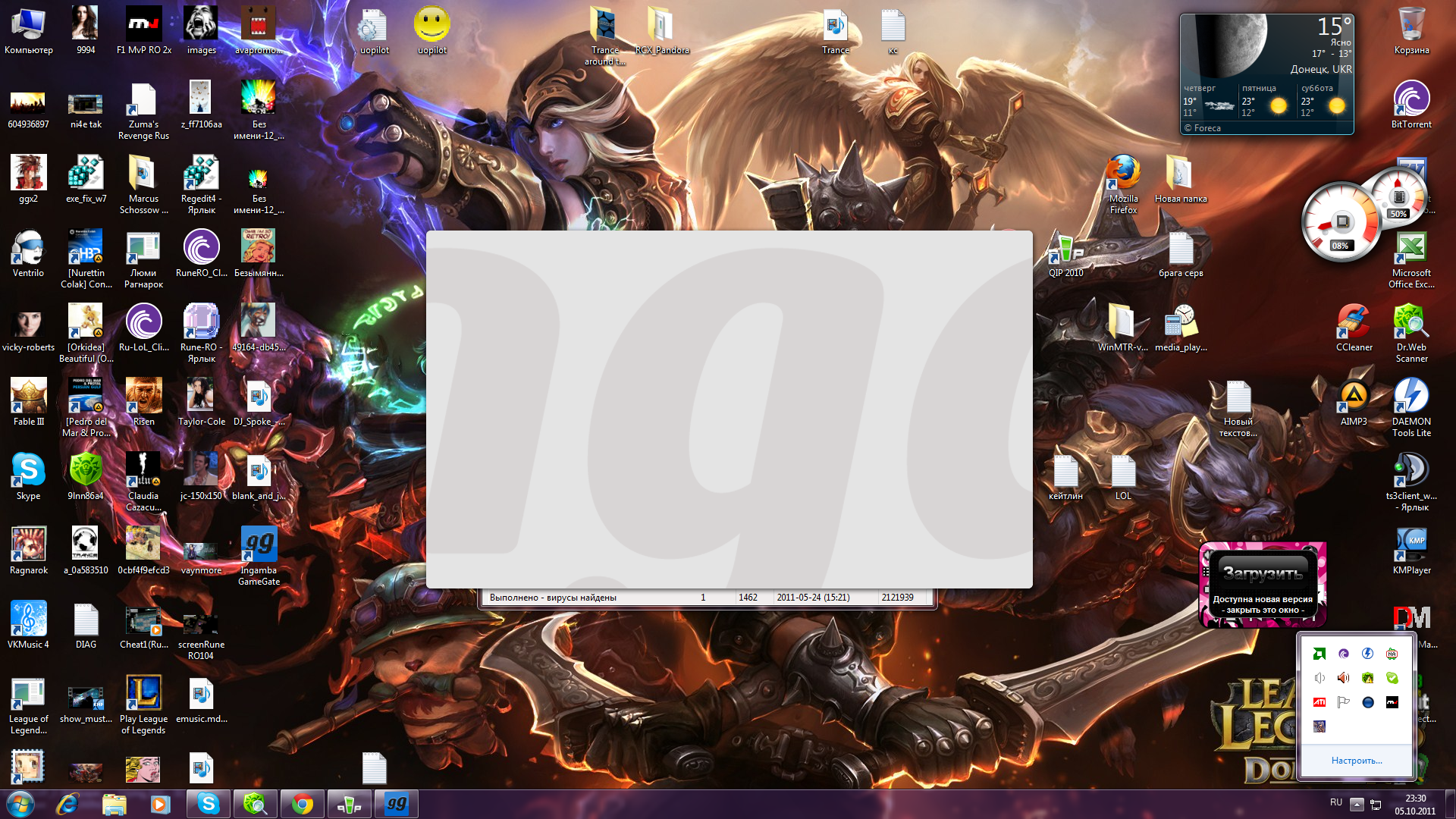
Task: Click the Настроить... link
Action: click(1357, 760)
